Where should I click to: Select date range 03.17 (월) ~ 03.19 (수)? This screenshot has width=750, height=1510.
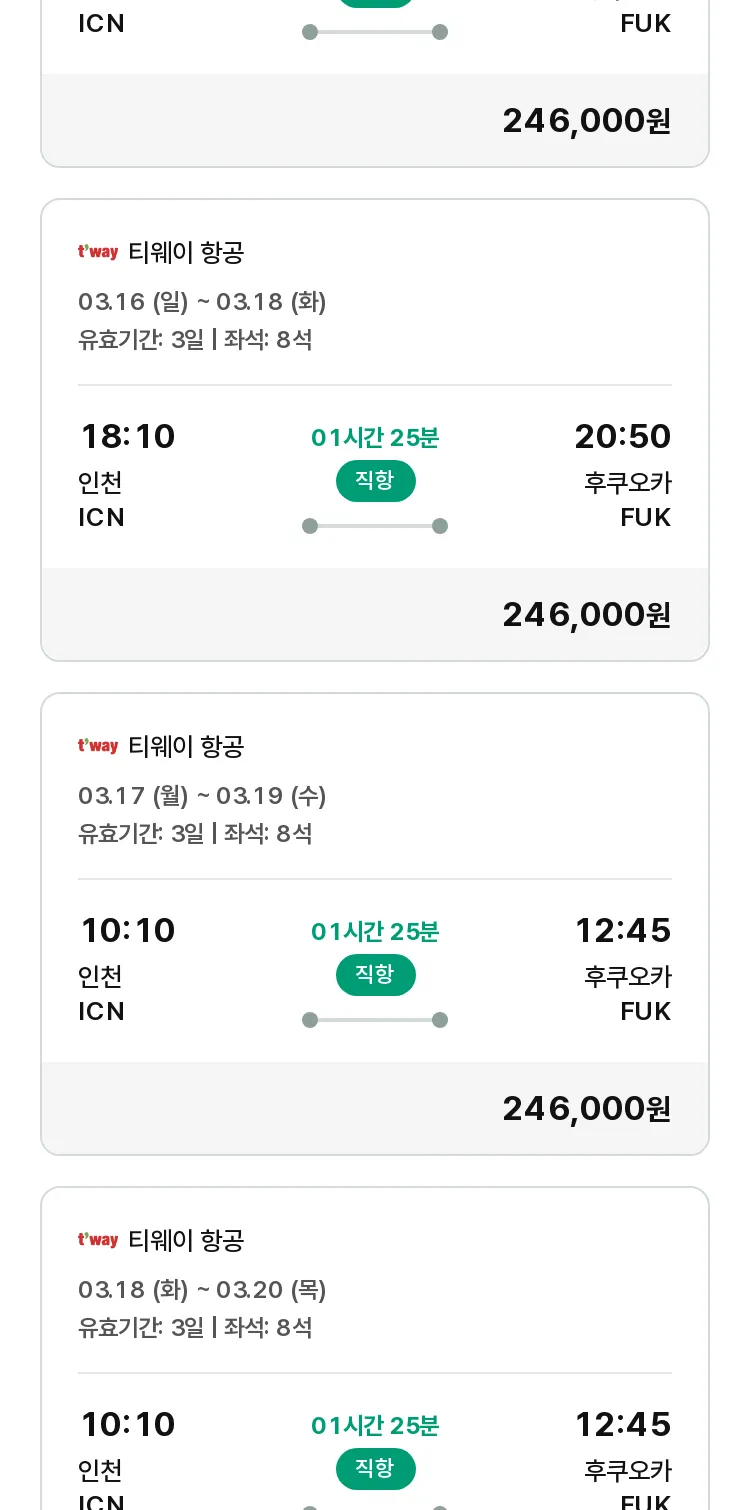pyautogui.click(x=202, y=796)
